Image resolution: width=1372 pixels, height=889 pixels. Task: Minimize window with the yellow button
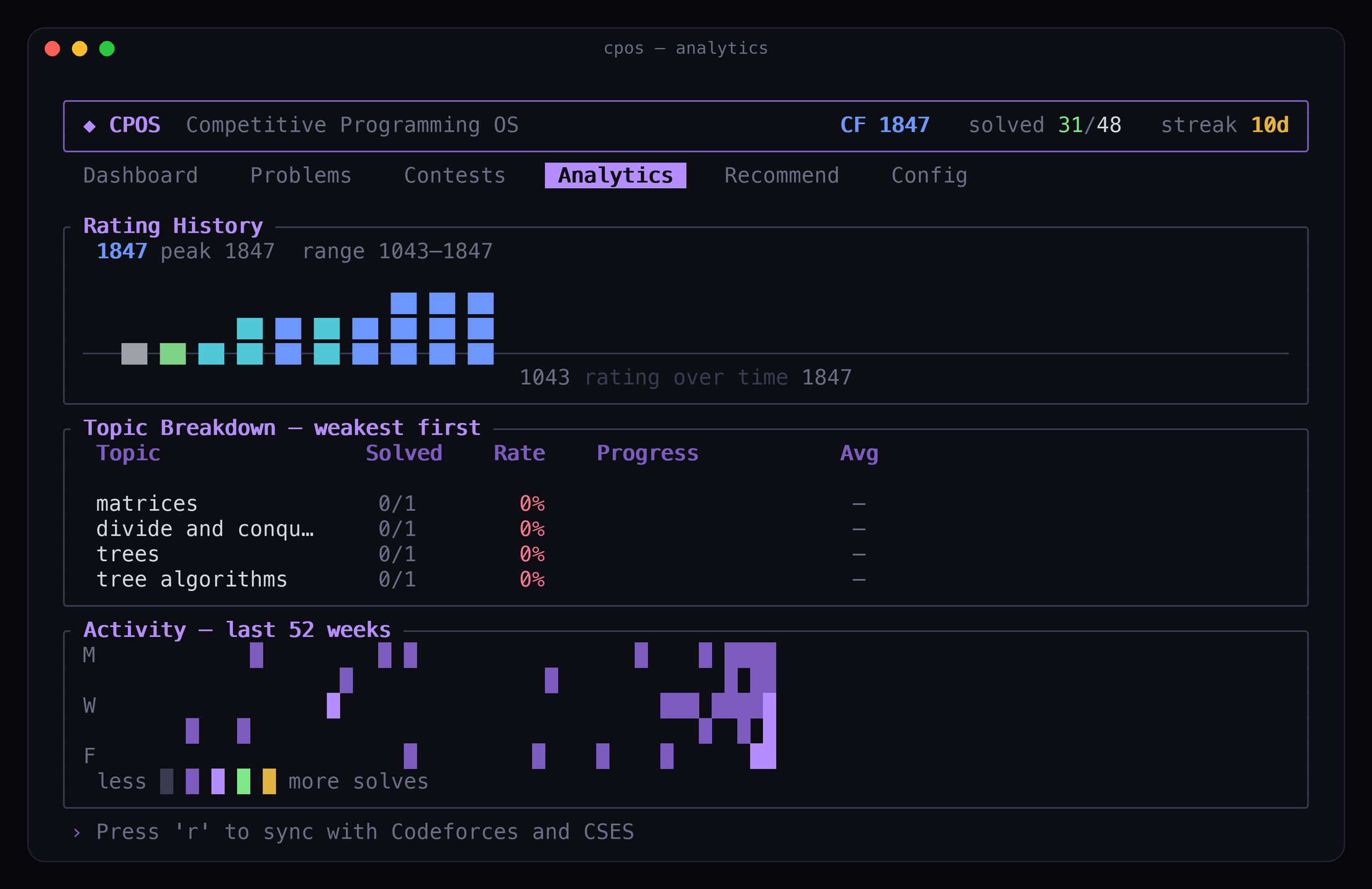pyautogui.click(x=79, y=48)
